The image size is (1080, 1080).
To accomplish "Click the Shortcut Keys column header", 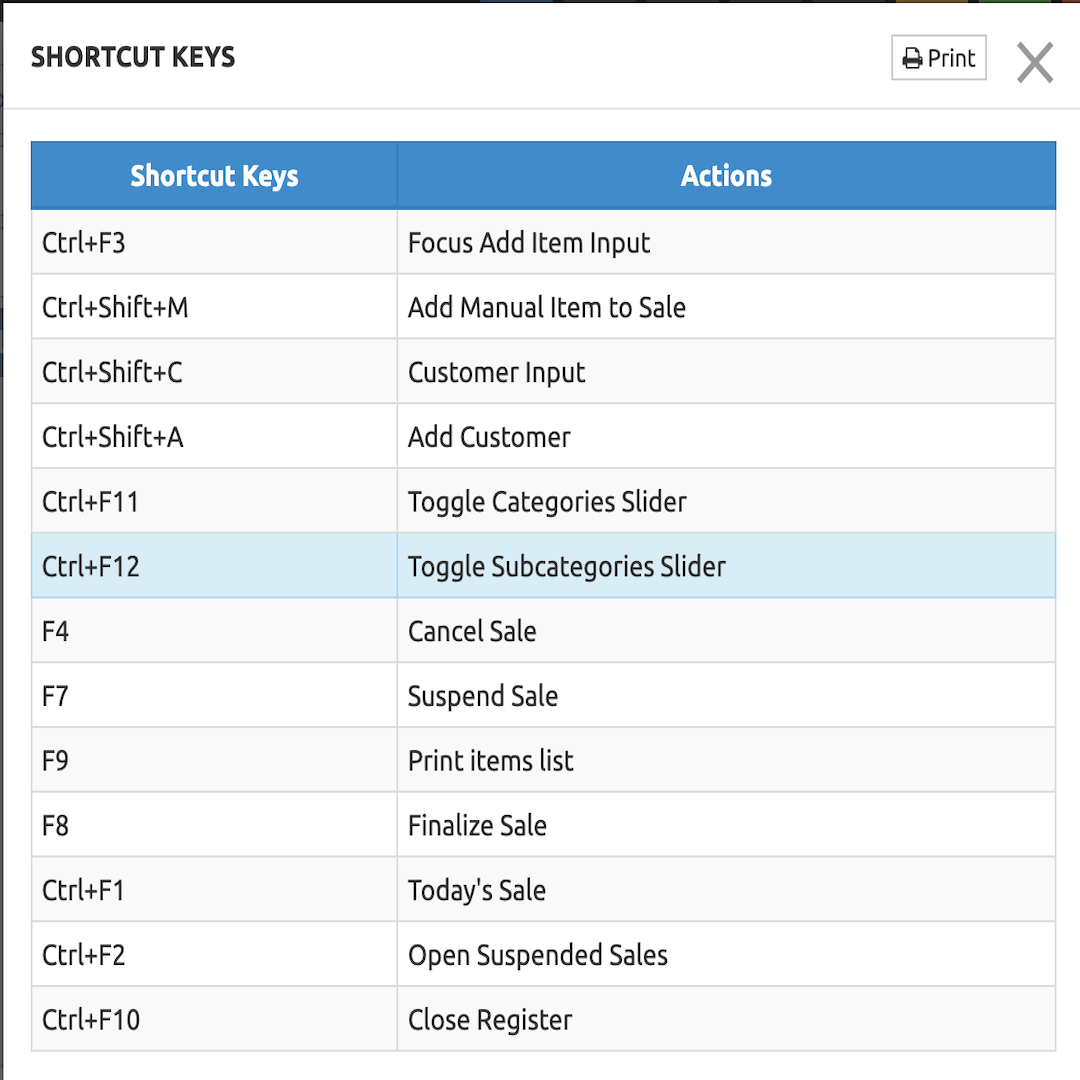I will (x=214, y=176).
